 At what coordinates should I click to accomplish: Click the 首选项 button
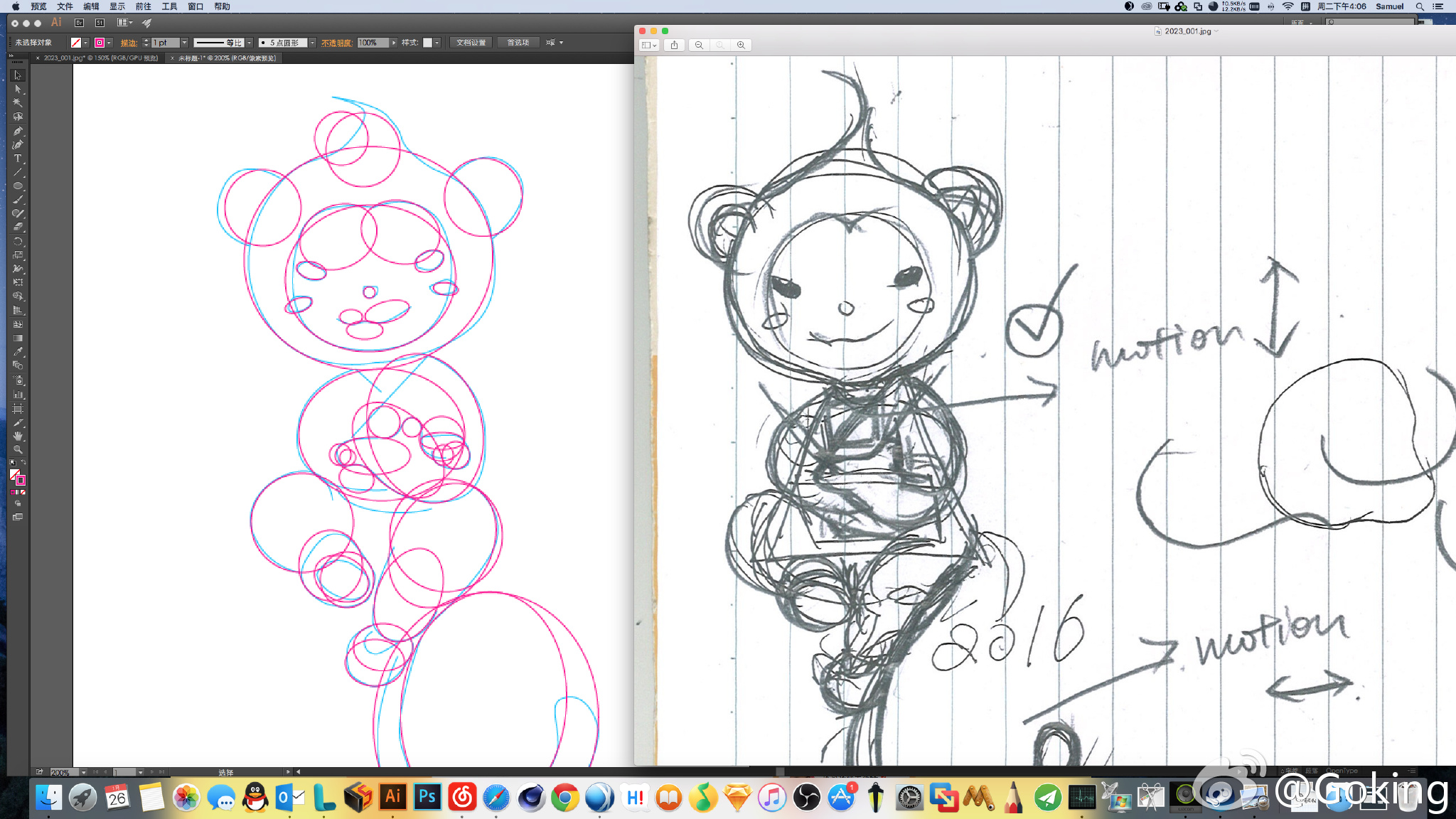pos(518,43)
